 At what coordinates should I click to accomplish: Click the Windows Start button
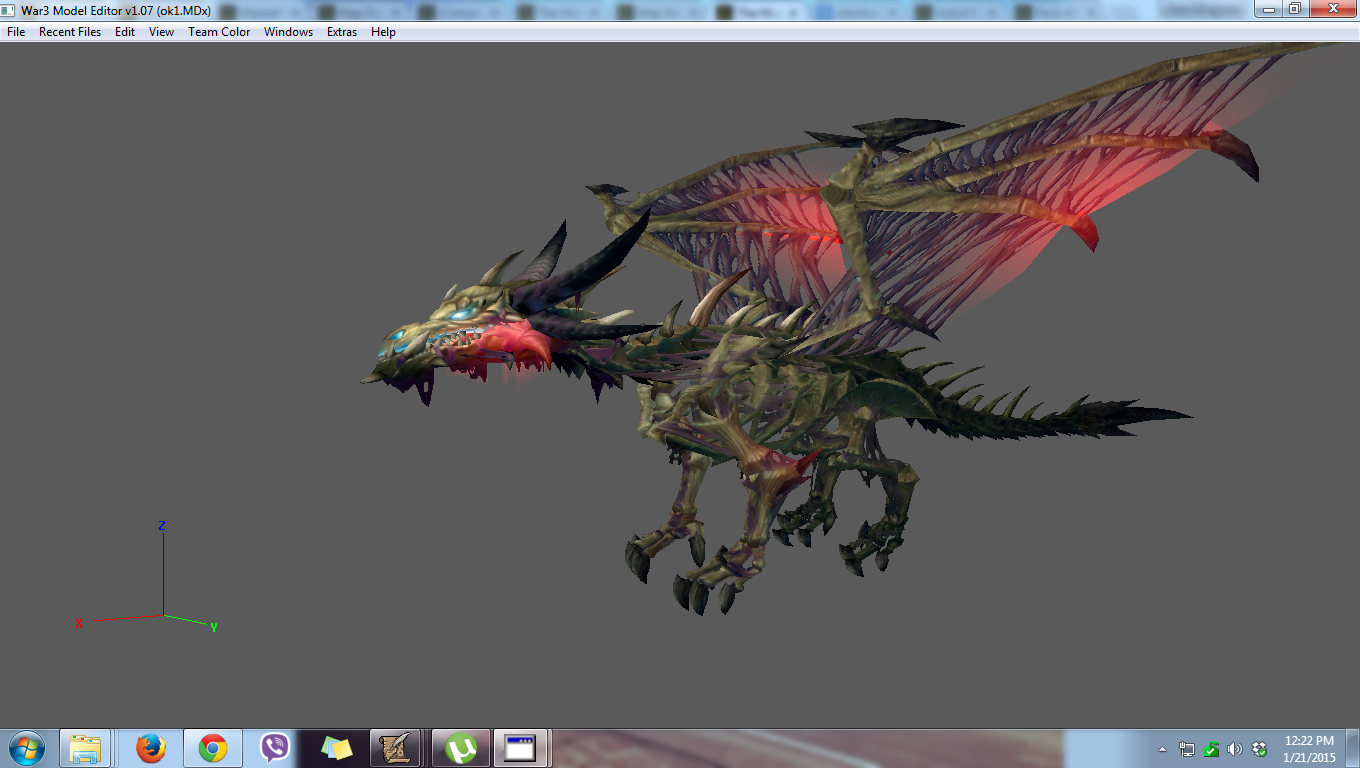[27, 748]
